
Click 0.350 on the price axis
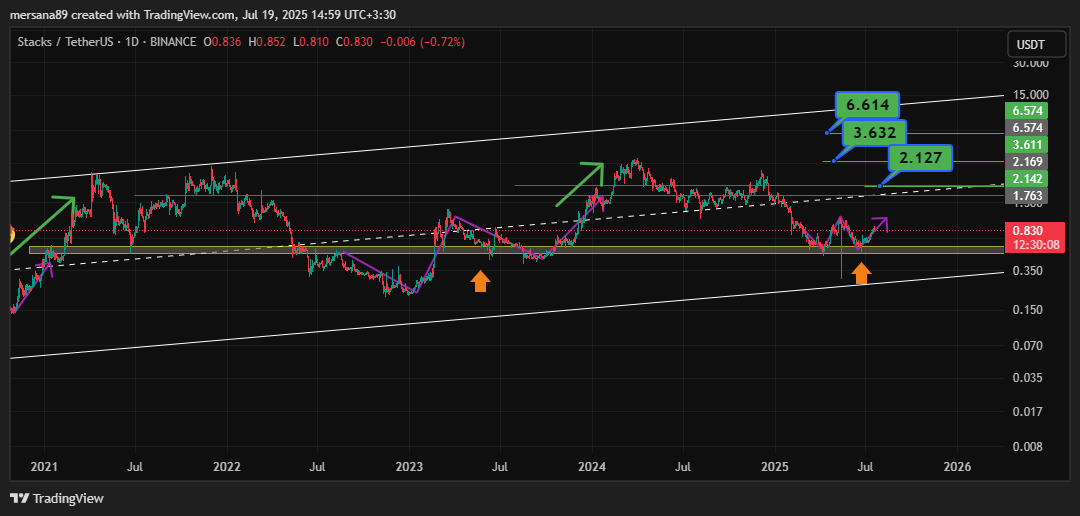click(1026, 271)
